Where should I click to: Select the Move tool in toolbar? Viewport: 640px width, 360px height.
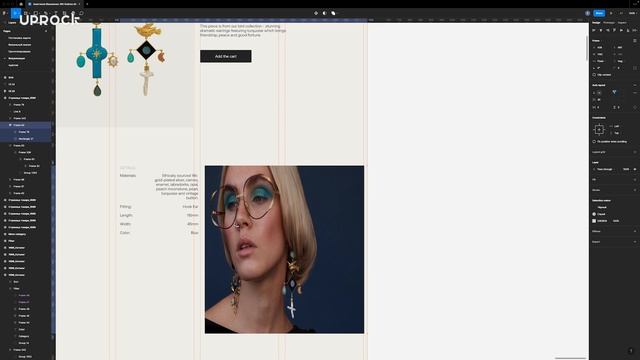click(16, 13)
